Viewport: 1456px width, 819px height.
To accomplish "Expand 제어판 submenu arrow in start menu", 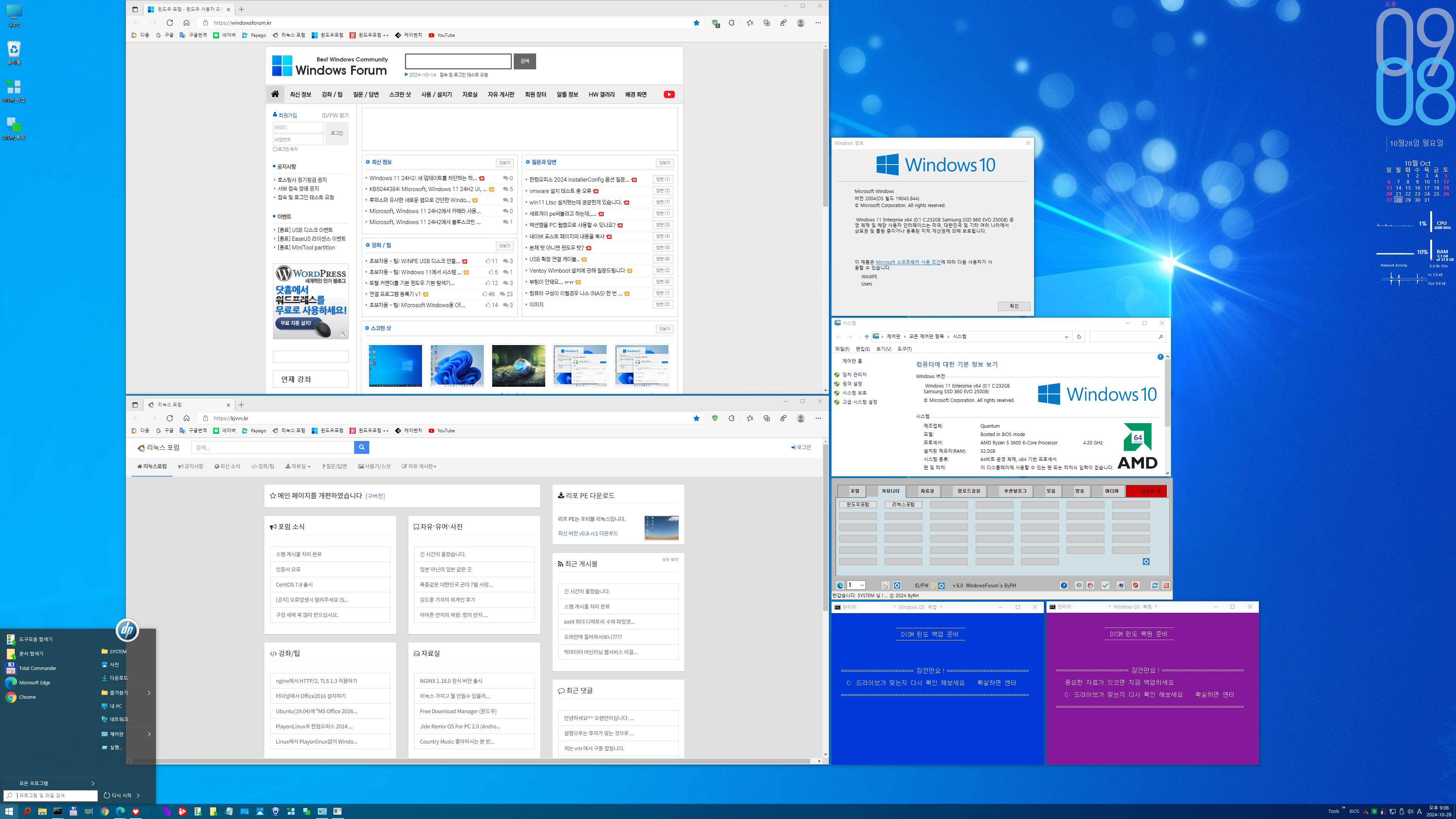I will tap(149, 734).
